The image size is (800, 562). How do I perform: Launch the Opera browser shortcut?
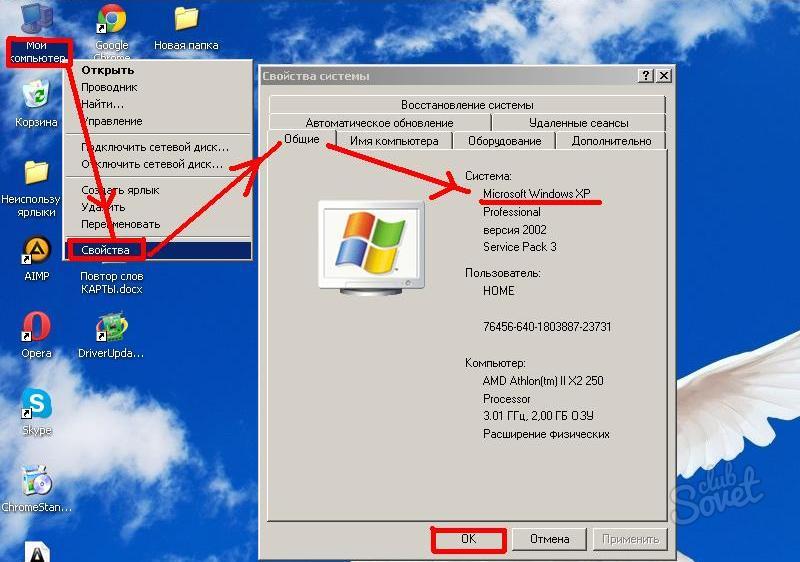click(37, 327)
